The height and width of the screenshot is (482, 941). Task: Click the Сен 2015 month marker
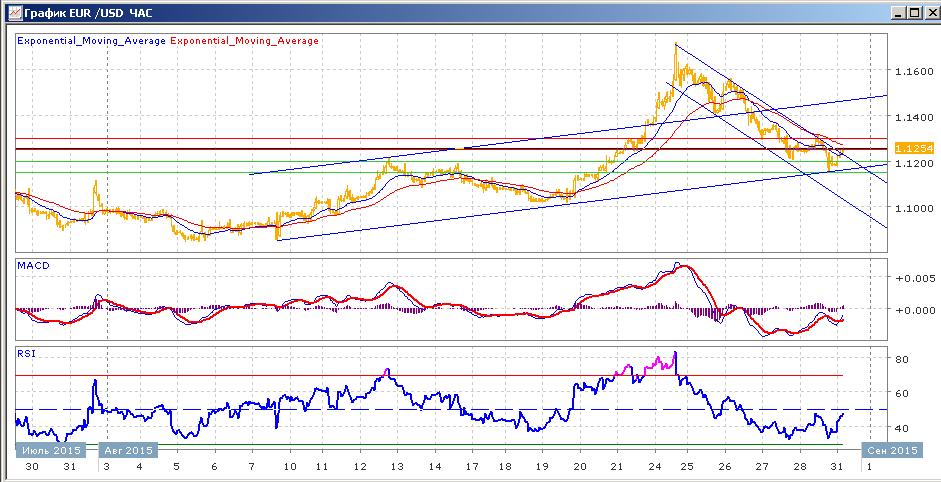point(890,450)
